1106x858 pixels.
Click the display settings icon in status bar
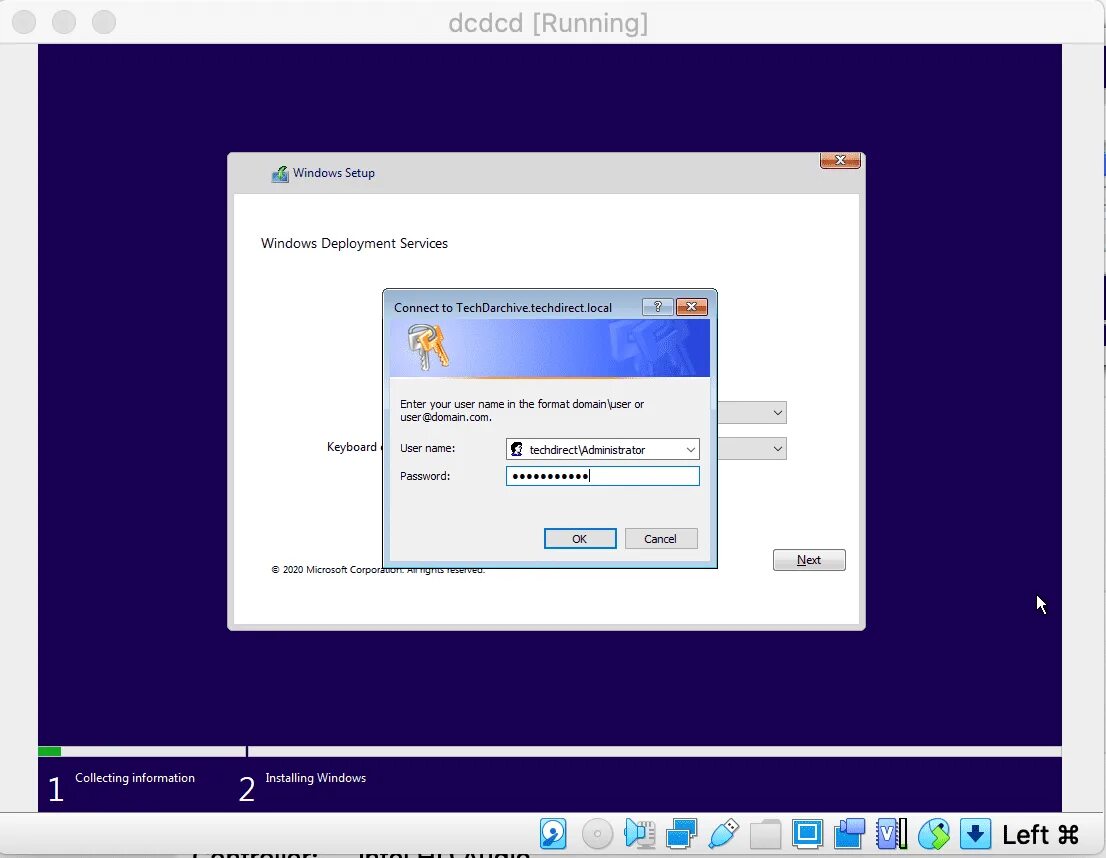coord(808,834)
